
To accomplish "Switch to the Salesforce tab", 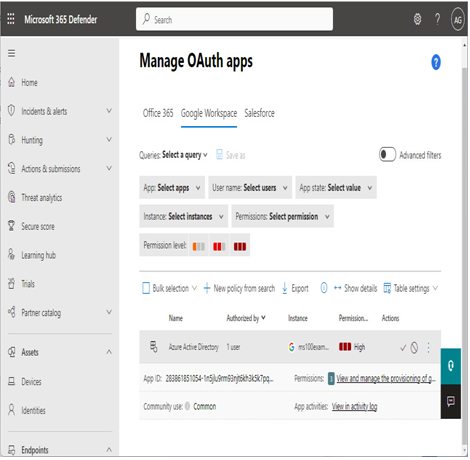I will coord(259,113).
